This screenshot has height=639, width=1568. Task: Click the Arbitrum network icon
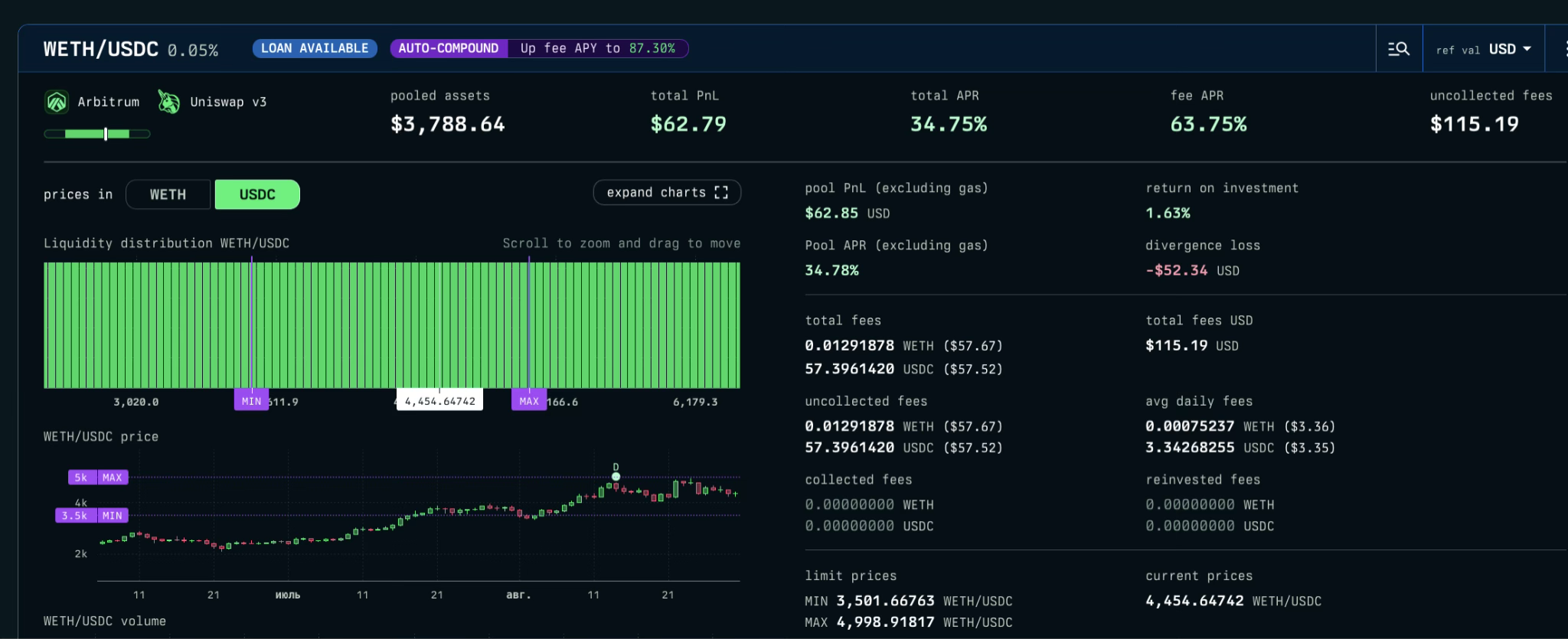[x=57, y=102]
